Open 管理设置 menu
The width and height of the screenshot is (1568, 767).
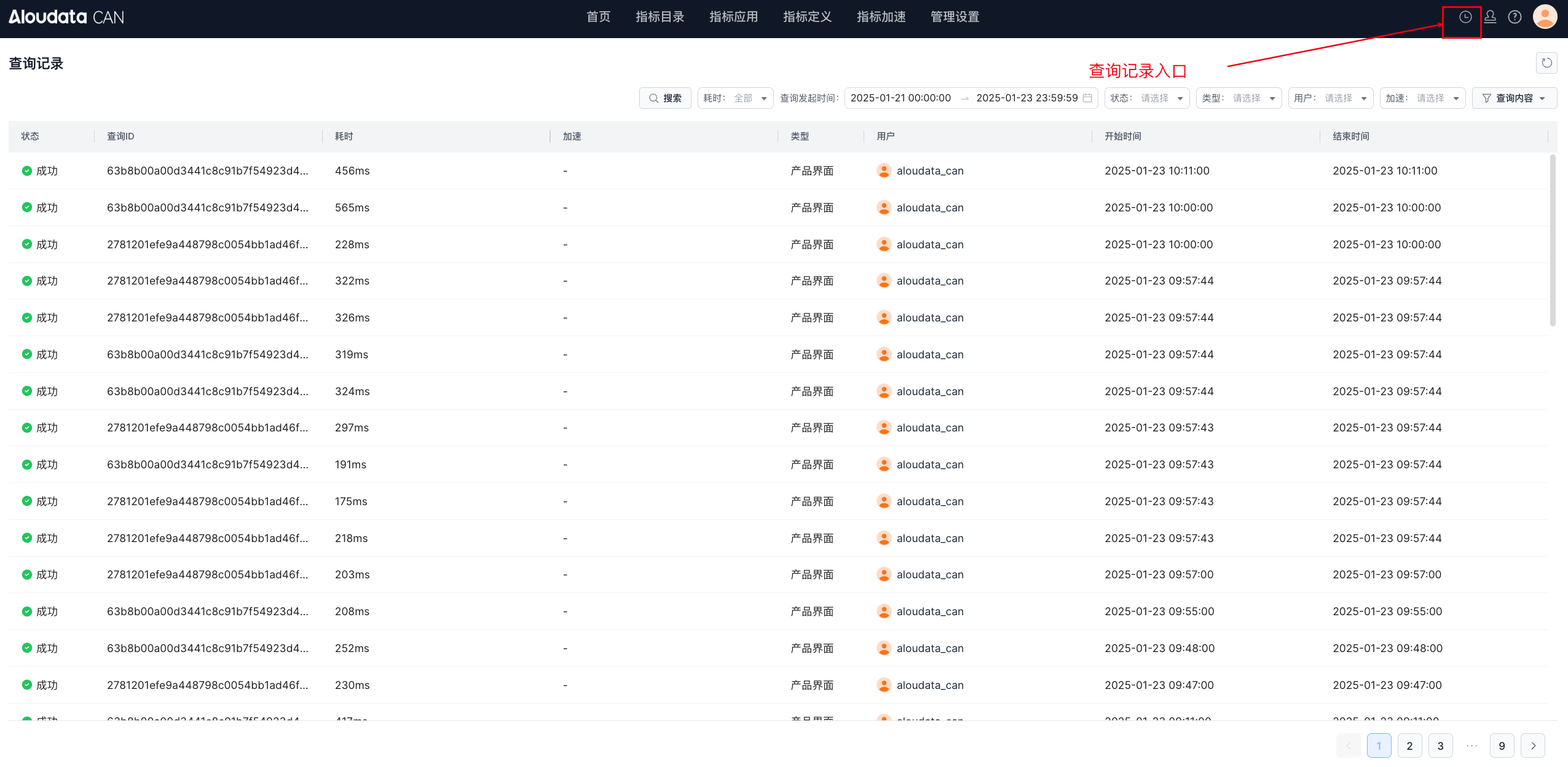click(955, 17)
